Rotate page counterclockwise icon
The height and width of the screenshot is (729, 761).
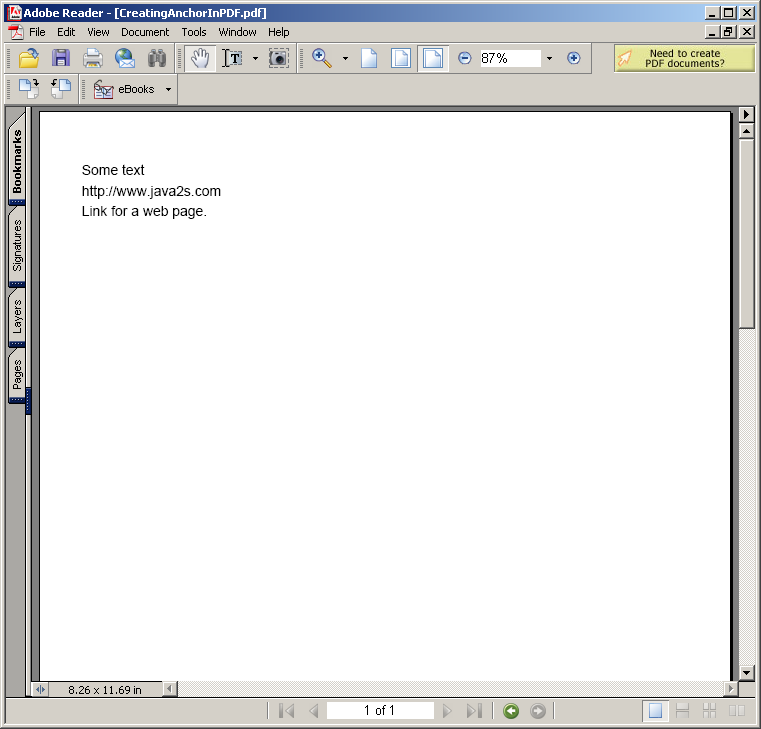61,89
